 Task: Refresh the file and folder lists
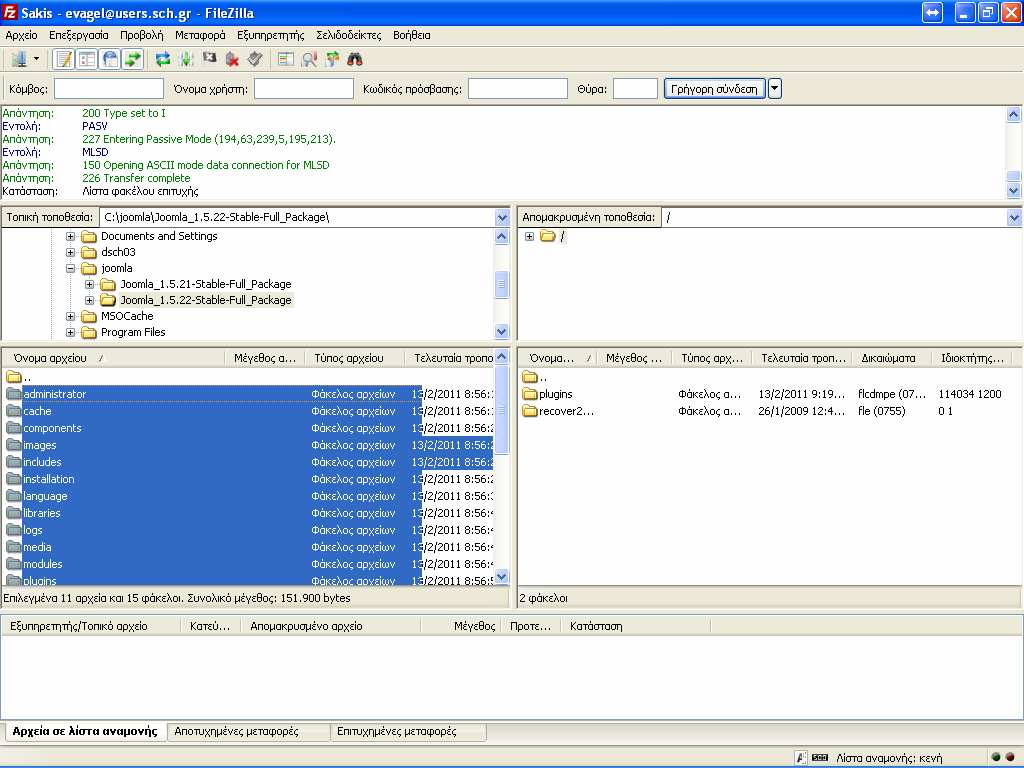pyautogui.click(x=163, y=59)
